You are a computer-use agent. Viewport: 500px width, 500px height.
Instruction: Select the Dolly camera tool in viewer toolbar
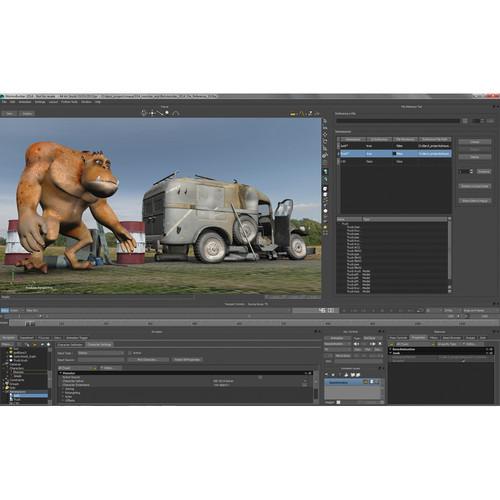pos(163,113)
